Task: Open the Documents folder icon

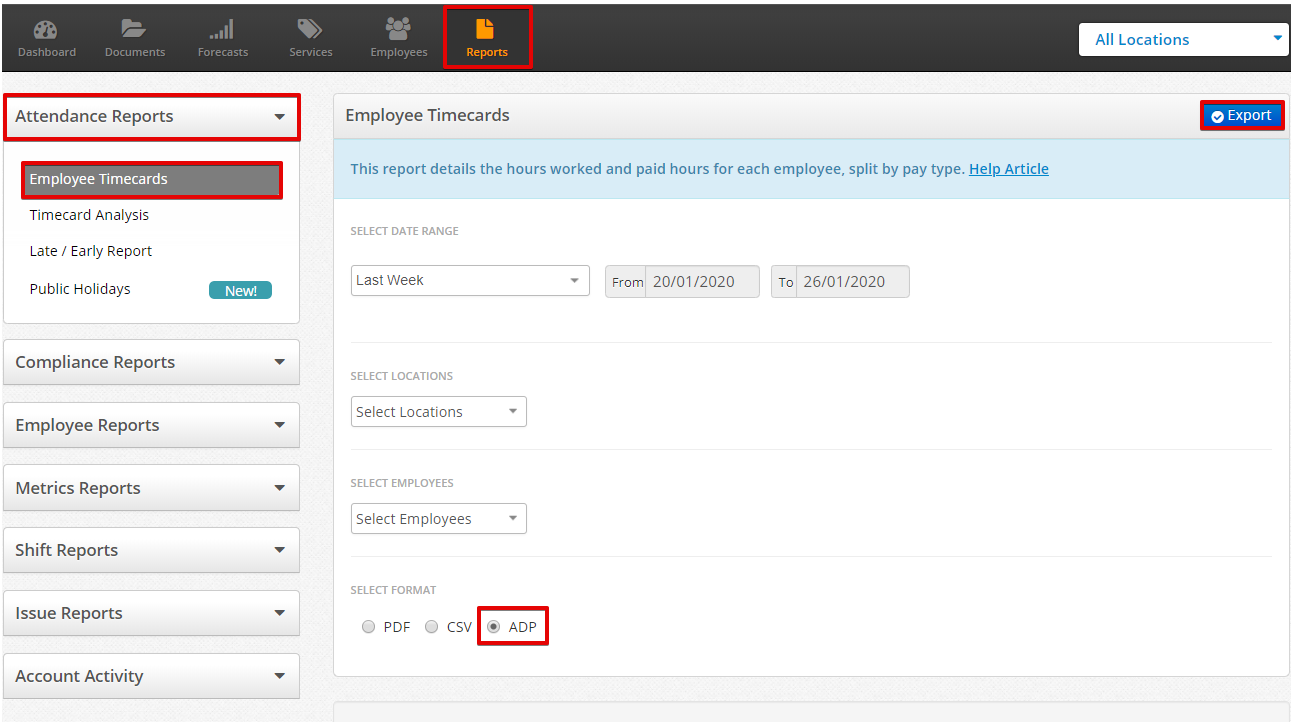Action: coord(134,30)
